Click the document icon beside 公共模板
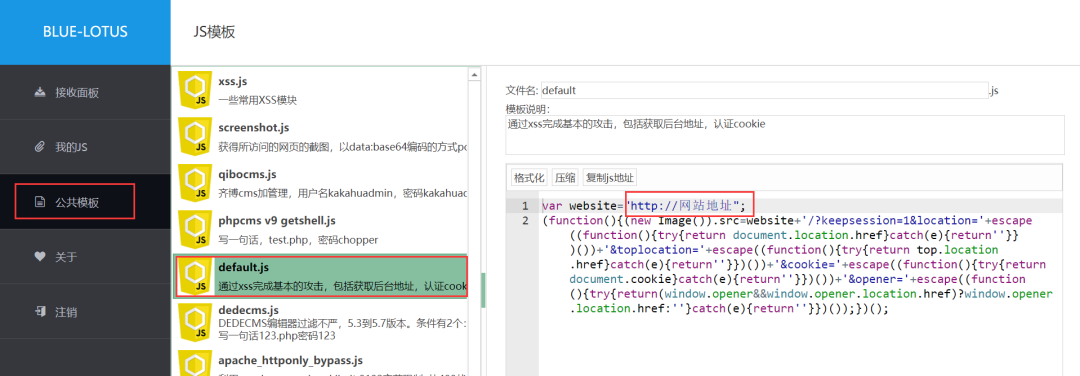This screenshot has width=1080, height=376. pyautogui.click(x=40, y=202)
